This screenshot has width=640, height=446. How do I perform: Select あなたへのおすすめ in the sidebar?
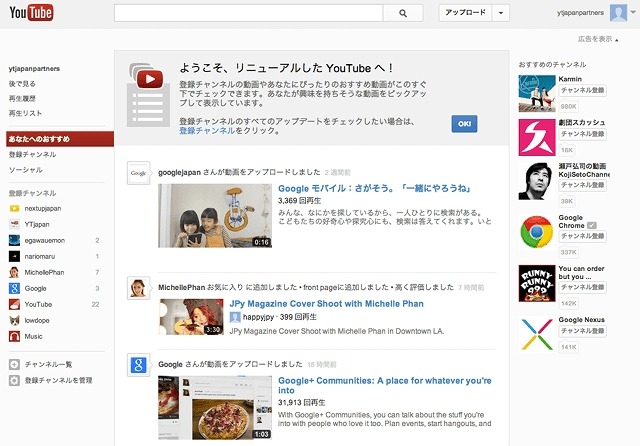60,139
